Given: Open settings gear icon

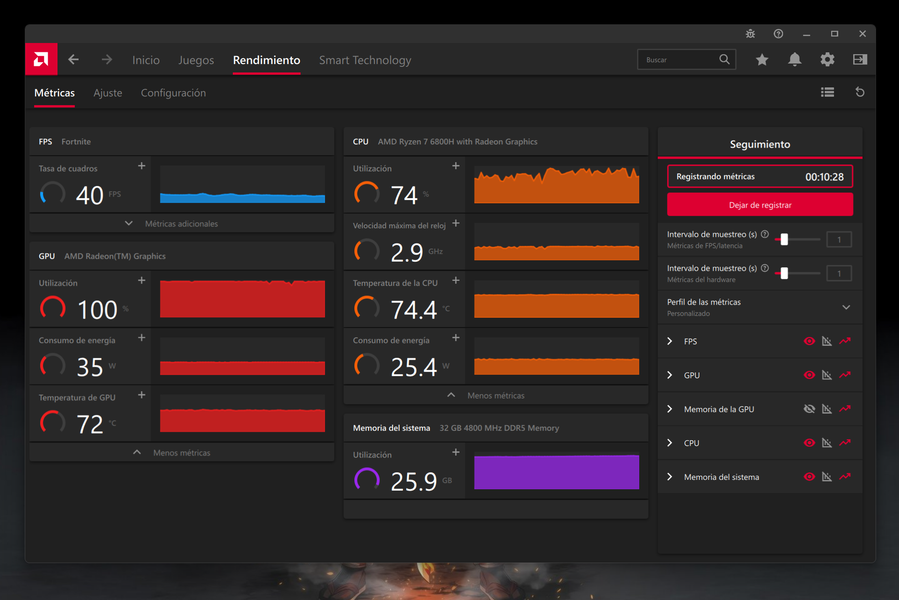Looking at the screenshot, I should (x=827, y=60).
